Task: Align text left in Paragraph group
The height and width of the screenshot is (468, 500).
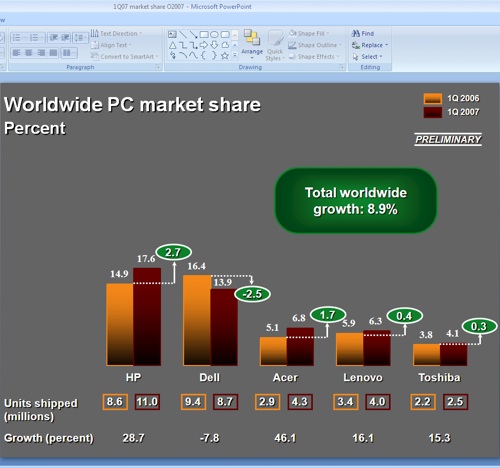Action: coord(16,53)
